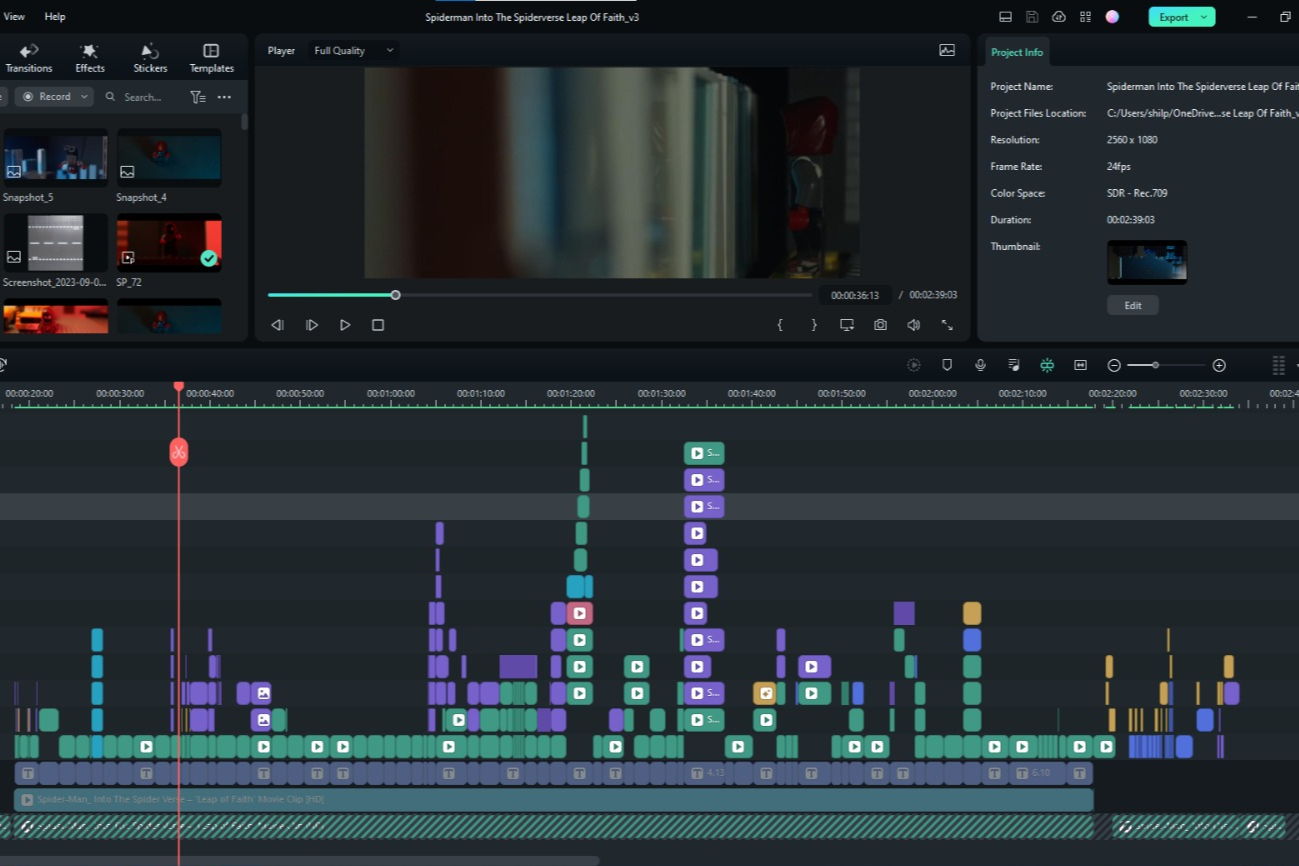
Task: Click the Edit thumbnail button
Action: coord(1132,305)
